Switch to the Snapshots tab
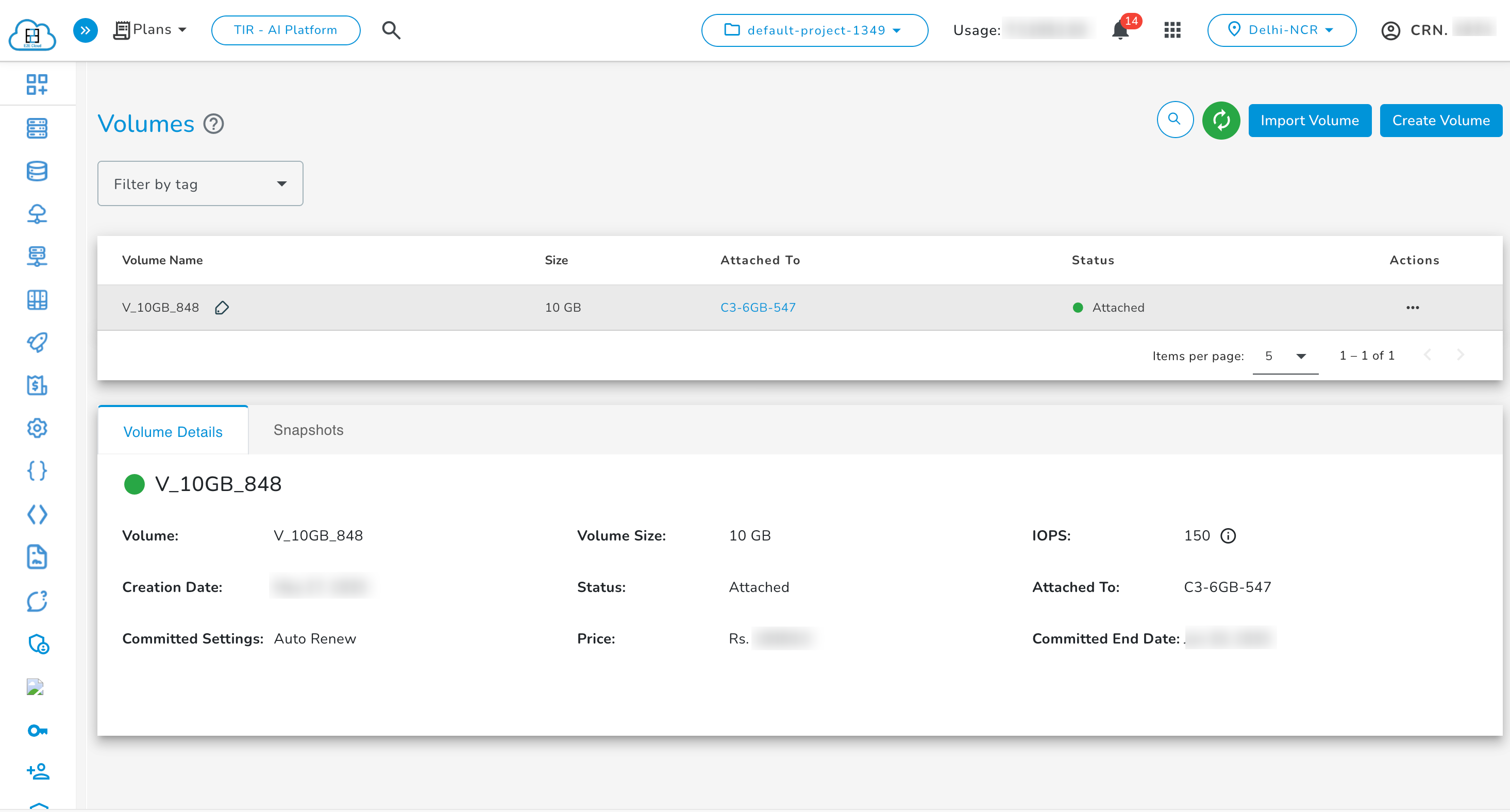Viewport: 1510px width, 812px height. pos(308,430)
